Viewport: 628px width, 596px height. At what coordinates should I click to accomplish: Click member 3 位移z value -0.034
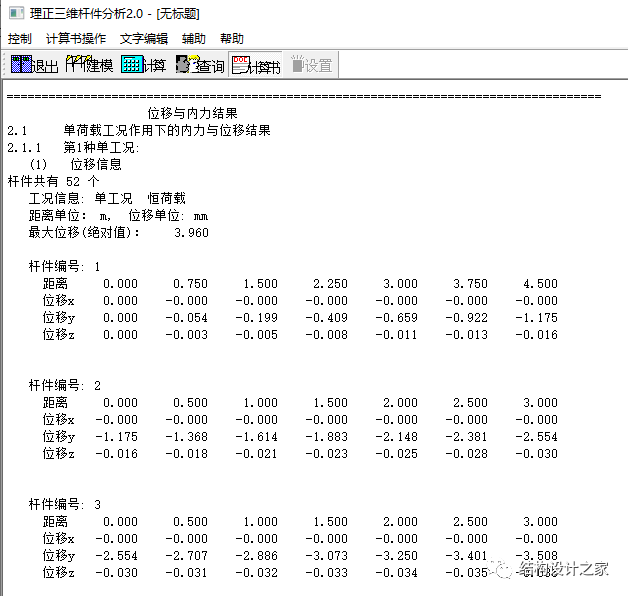pyautogui.click(x=397, y=573)
